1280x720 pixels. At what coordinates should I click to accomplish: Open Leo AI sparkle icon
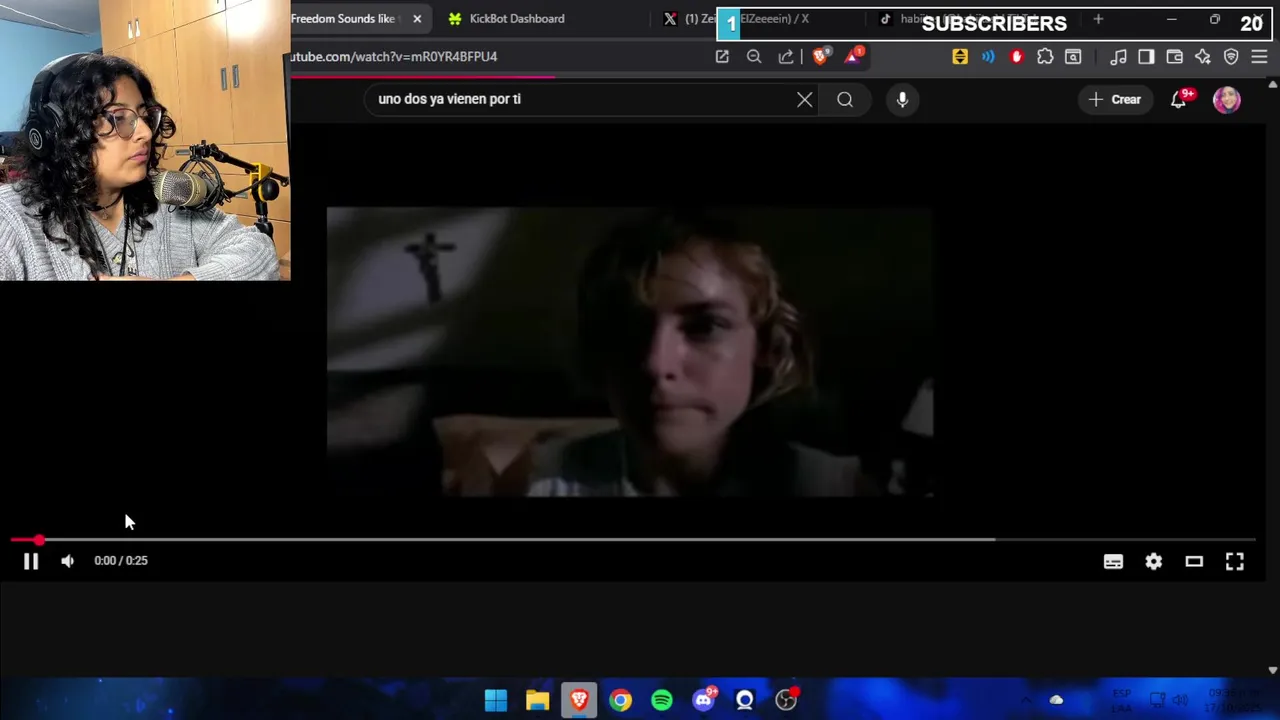(x=1203, y=57)
